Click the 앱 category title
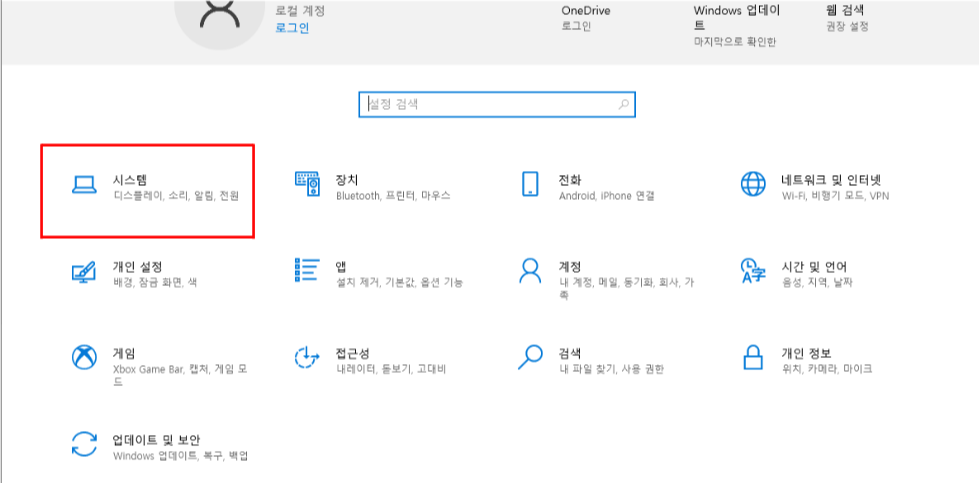979x483 pixels. click(341, 267)
